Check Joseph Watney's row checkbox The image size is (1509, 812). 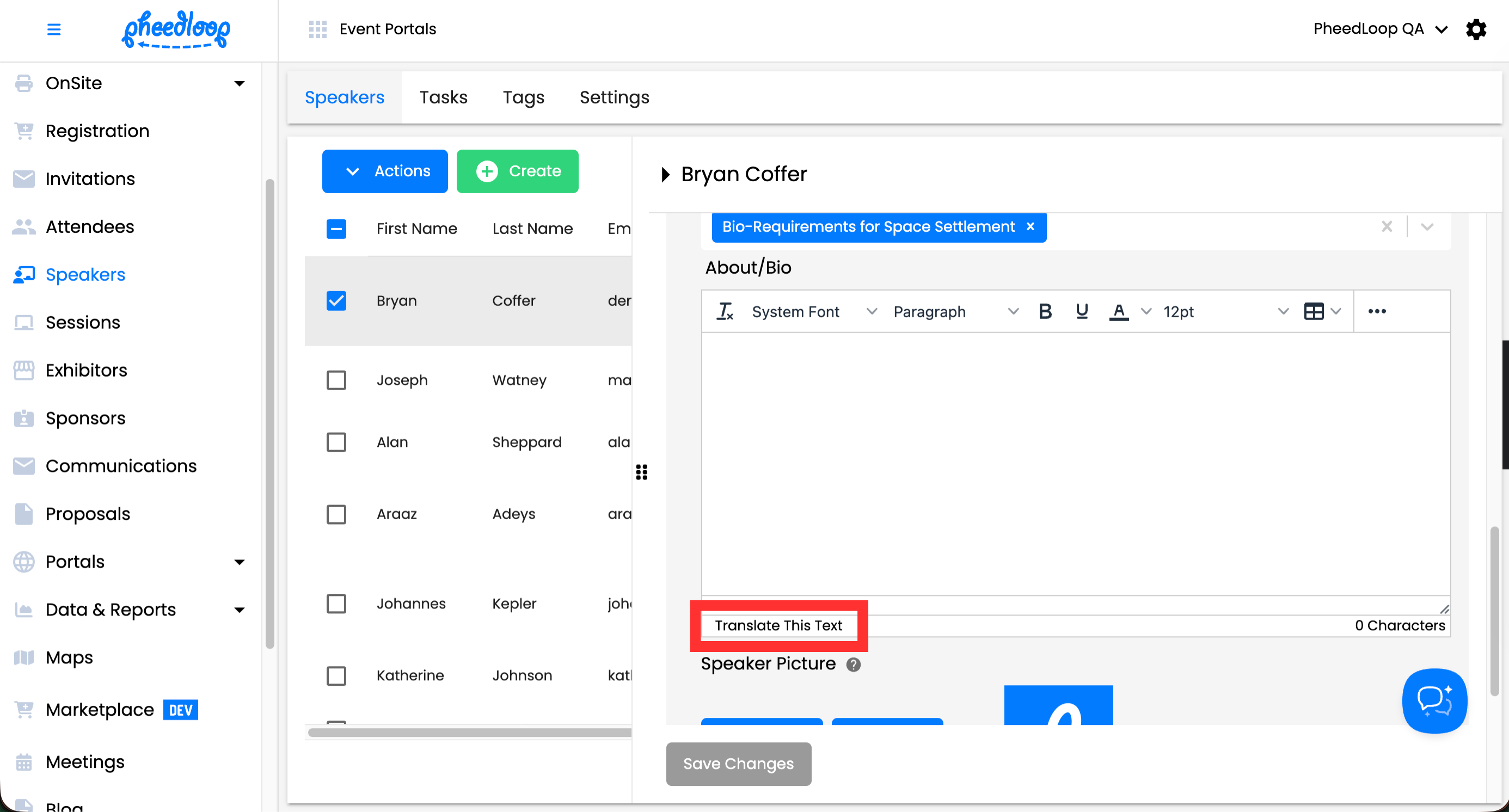tap(336, 380)
